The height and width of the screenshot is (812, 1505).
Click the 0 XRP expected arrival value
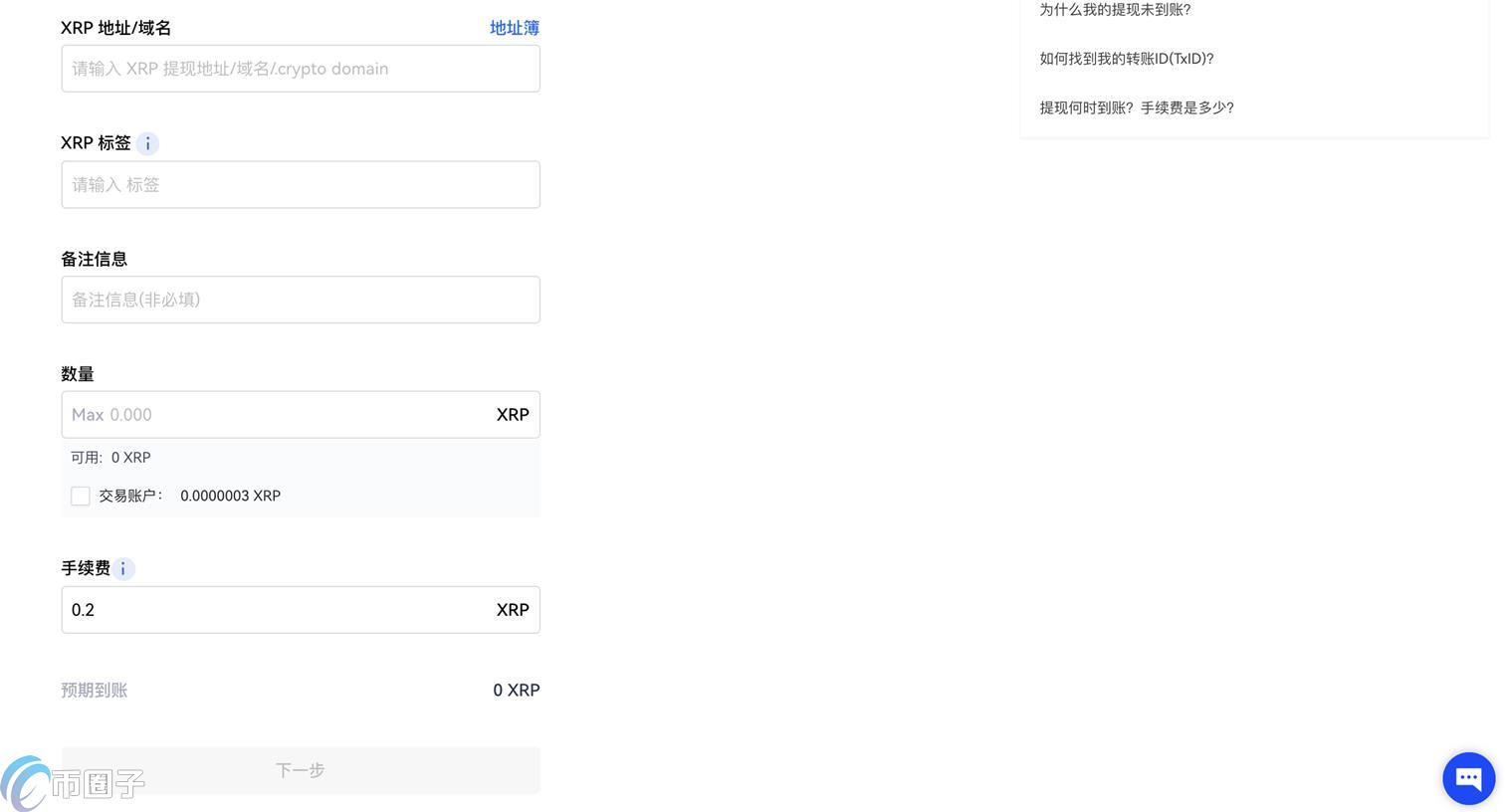pos(517,689)
